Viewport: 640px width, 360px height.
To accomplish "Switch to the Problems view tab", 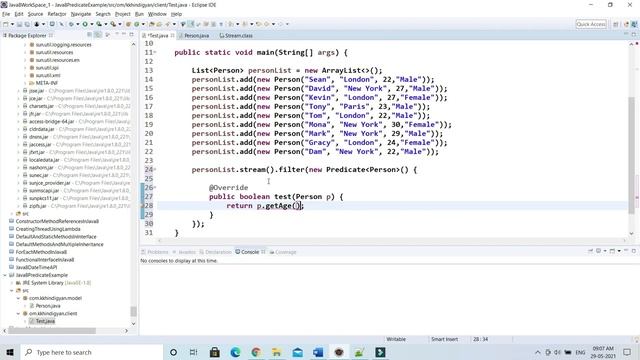I will [x=155, y=252].
